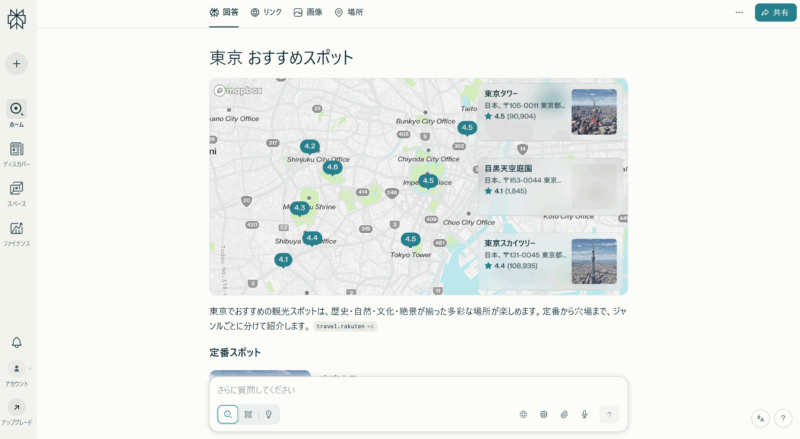Switch to the Labs mode toggle

tap(248, 414)
